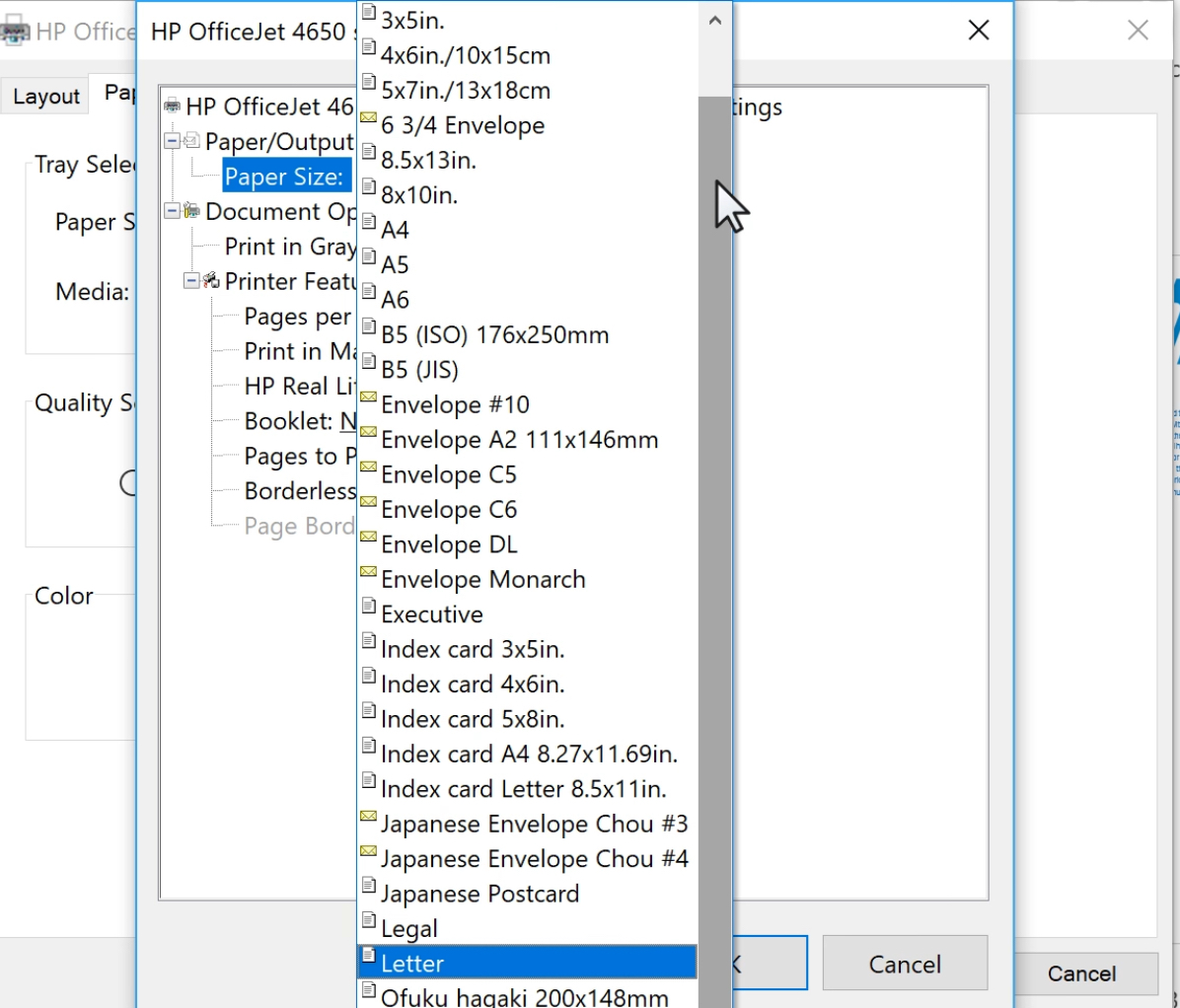The width and height of the screenshot is (1180, 1008).
Task: Click the HP OfficeJet printer root icon
Action: pos(173,106)
